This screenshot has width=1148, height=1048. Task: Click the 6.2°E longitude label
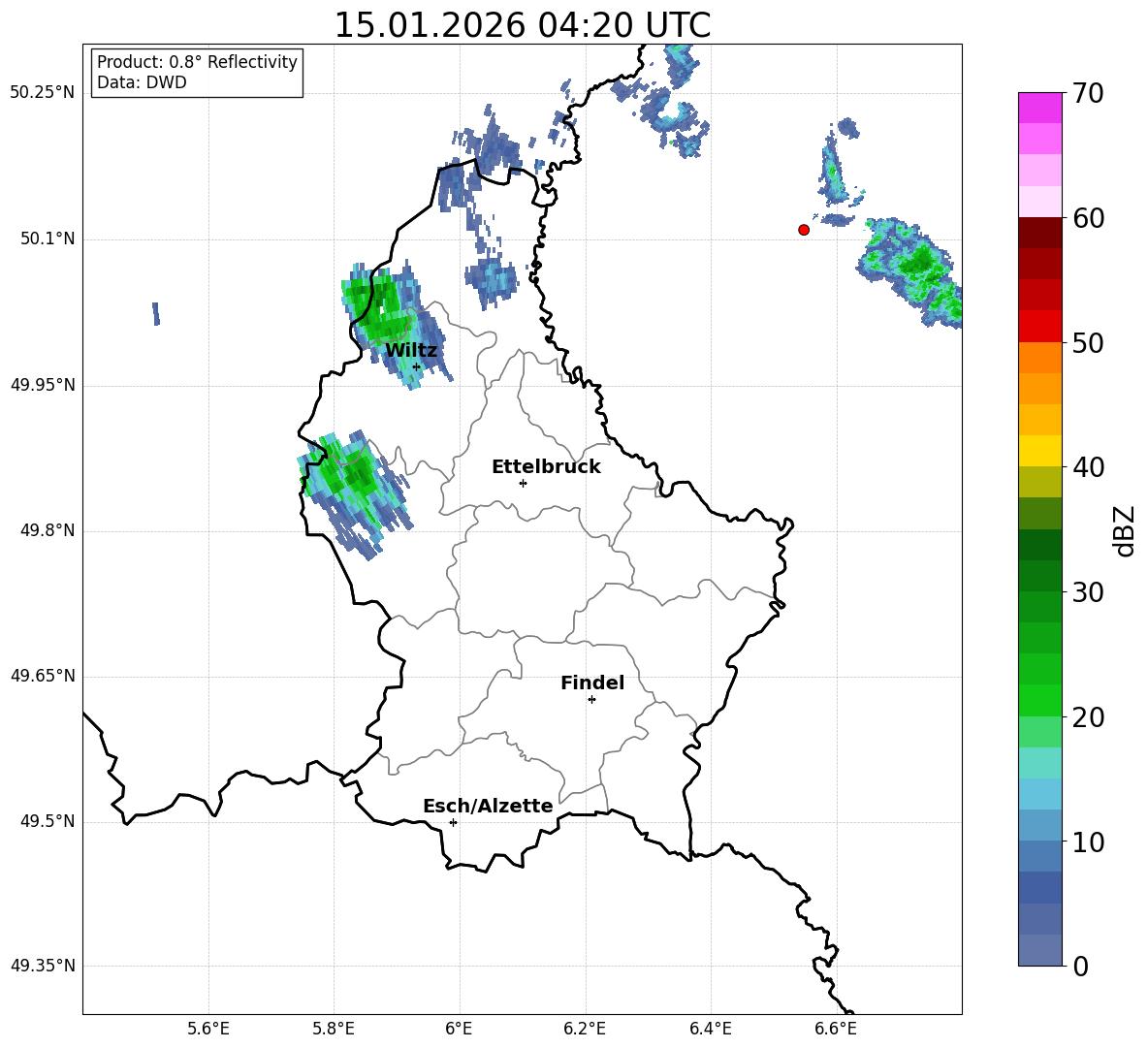click(x=585, y=1029)
